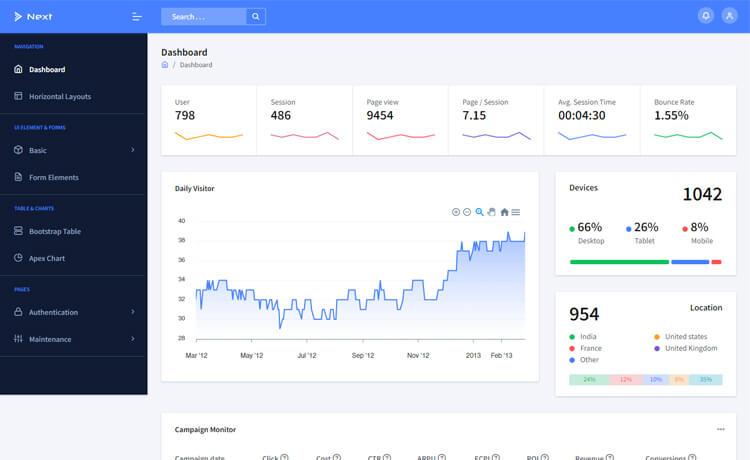This screenshot has width=750, height=460.
Task: Click the Next logo brand link
Action: click(x=34, y=17)
